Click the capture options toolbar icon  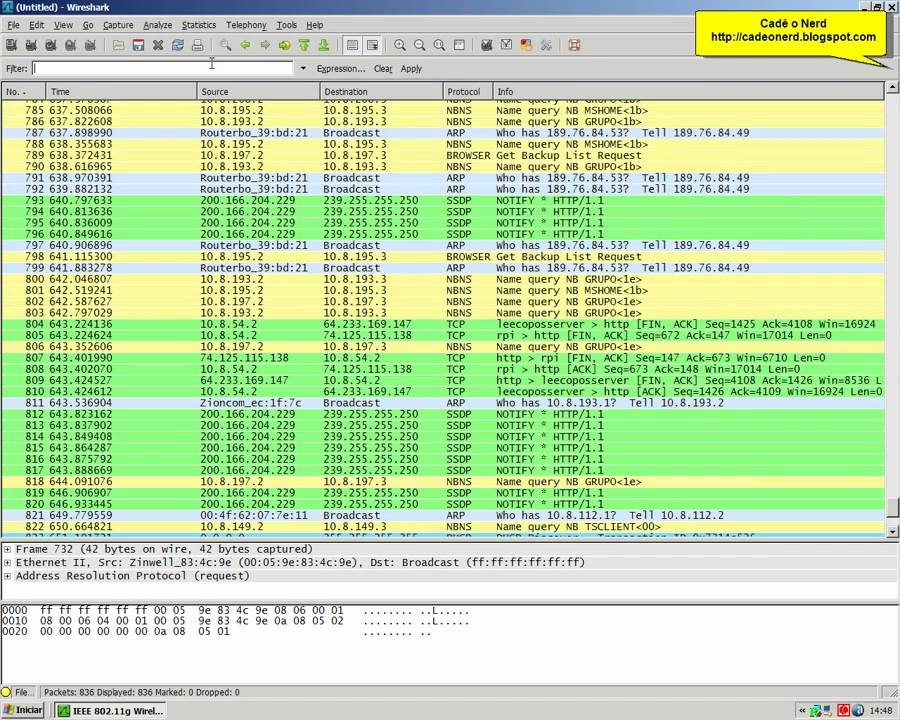pos(31,45)
